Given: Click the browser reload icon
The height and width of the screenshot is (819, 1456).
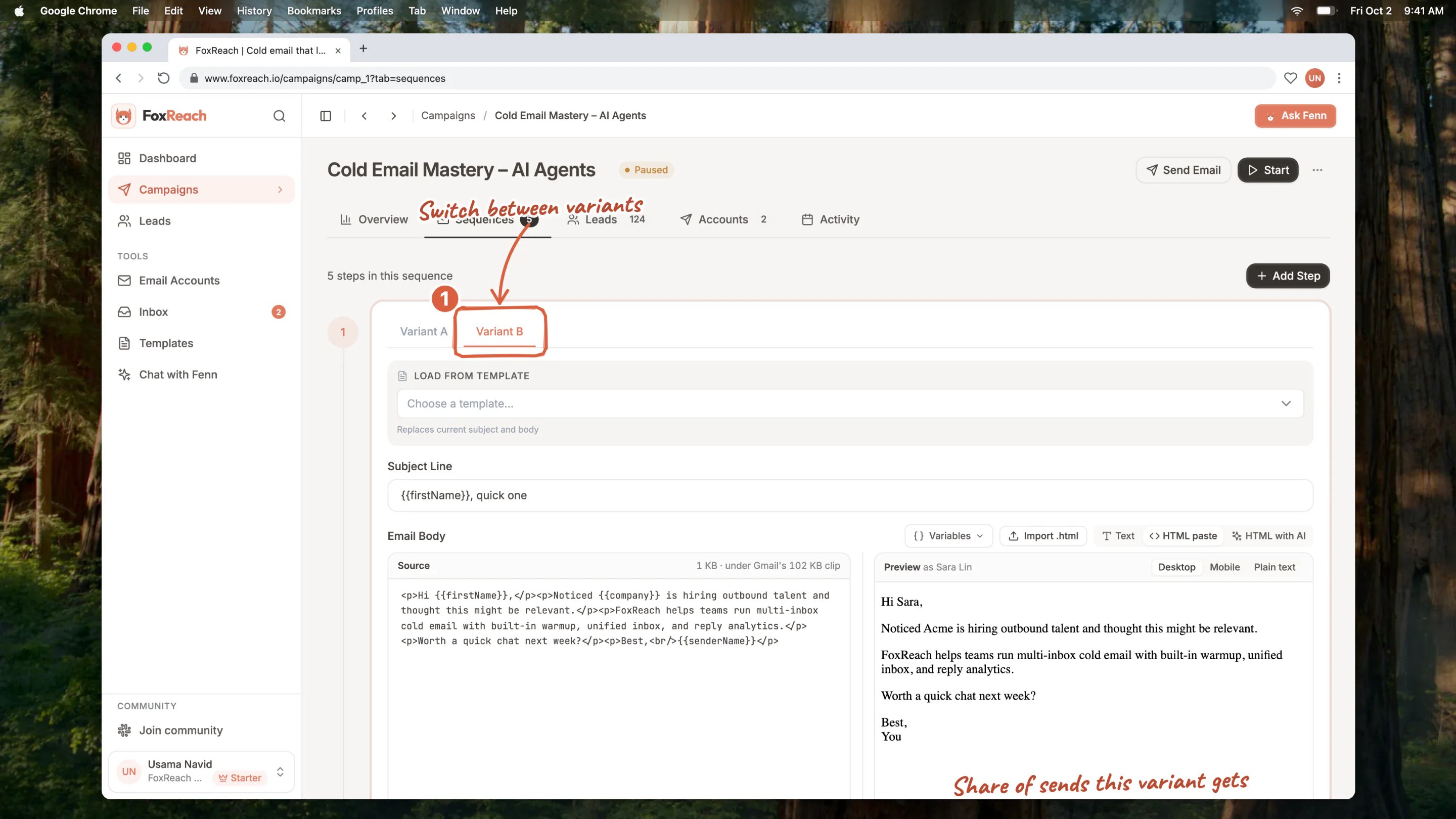Looking at the screenshot, I should 164,78.
